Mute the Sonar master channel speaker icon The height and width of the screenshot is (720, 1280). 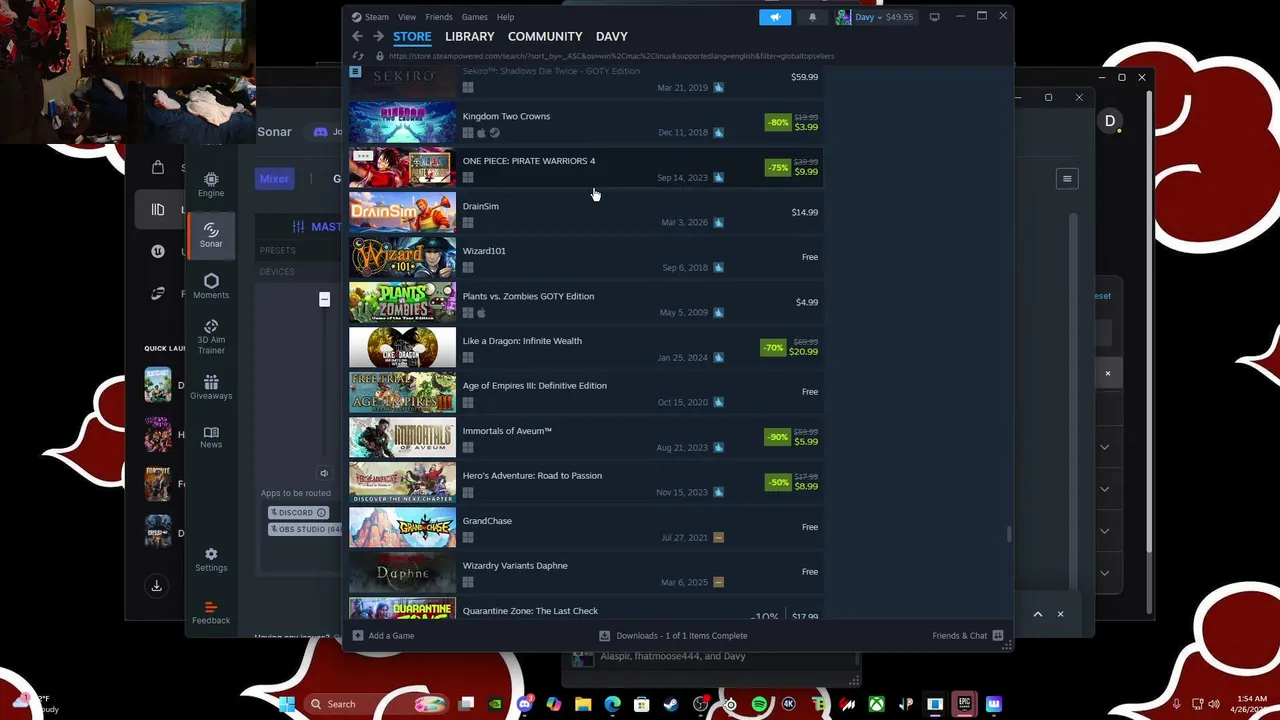(324, 473)
